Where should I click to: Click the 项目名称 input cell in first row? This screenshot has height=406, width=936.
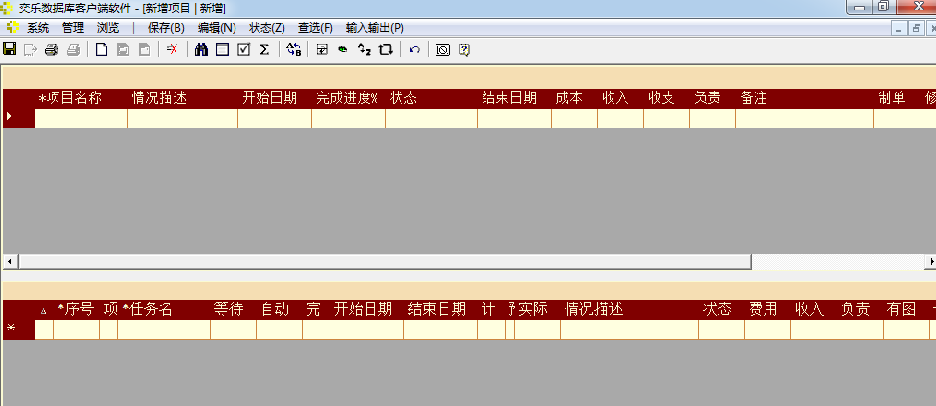click(81, 118)
